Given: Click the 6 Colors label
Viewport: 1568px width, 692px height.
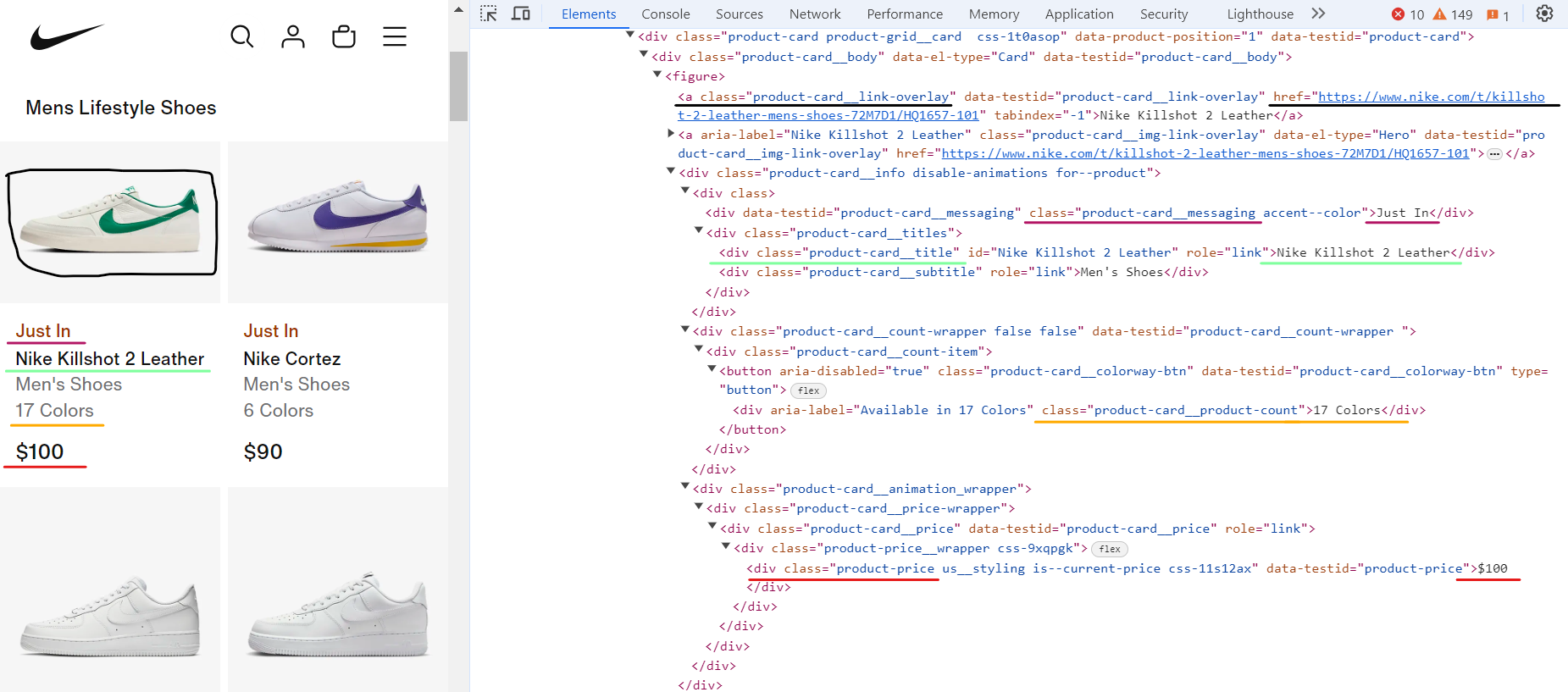Looking at the screenshot, I should click(x=279, y=411).
